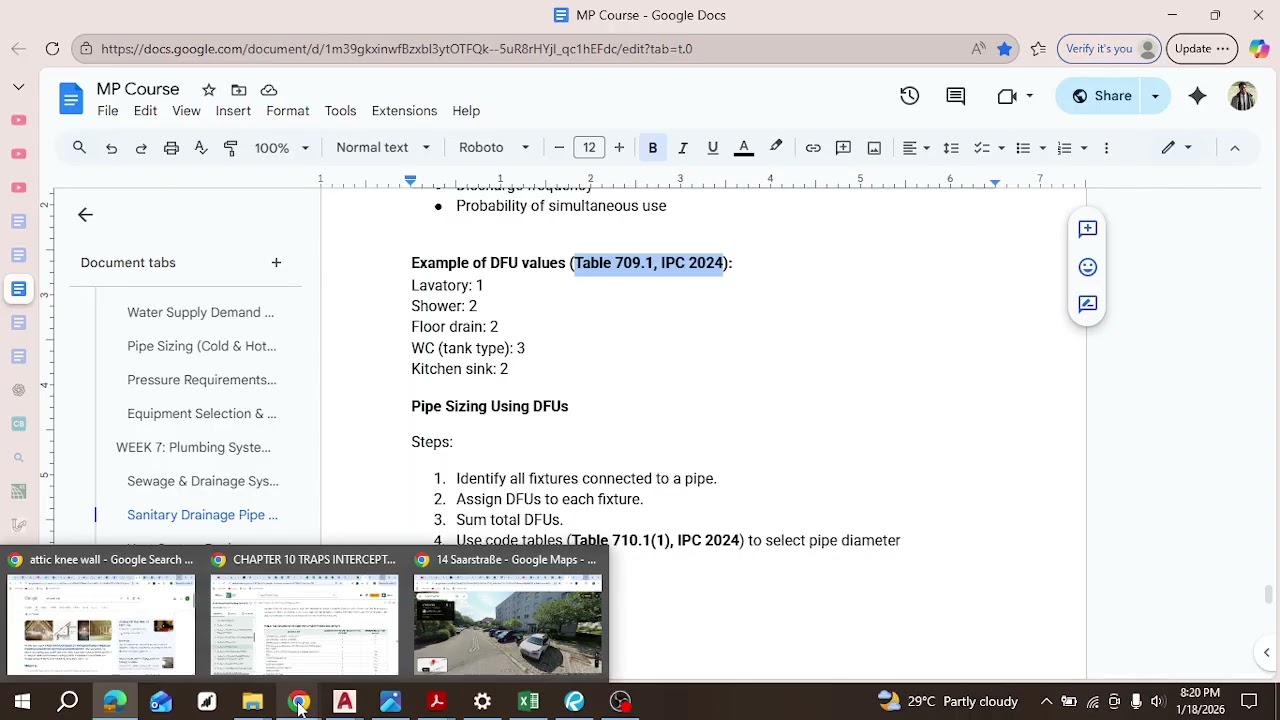Open the Pressure Requirements tab
The height and width of the screenshot is (720, 1280).
[x=202, y=380]
